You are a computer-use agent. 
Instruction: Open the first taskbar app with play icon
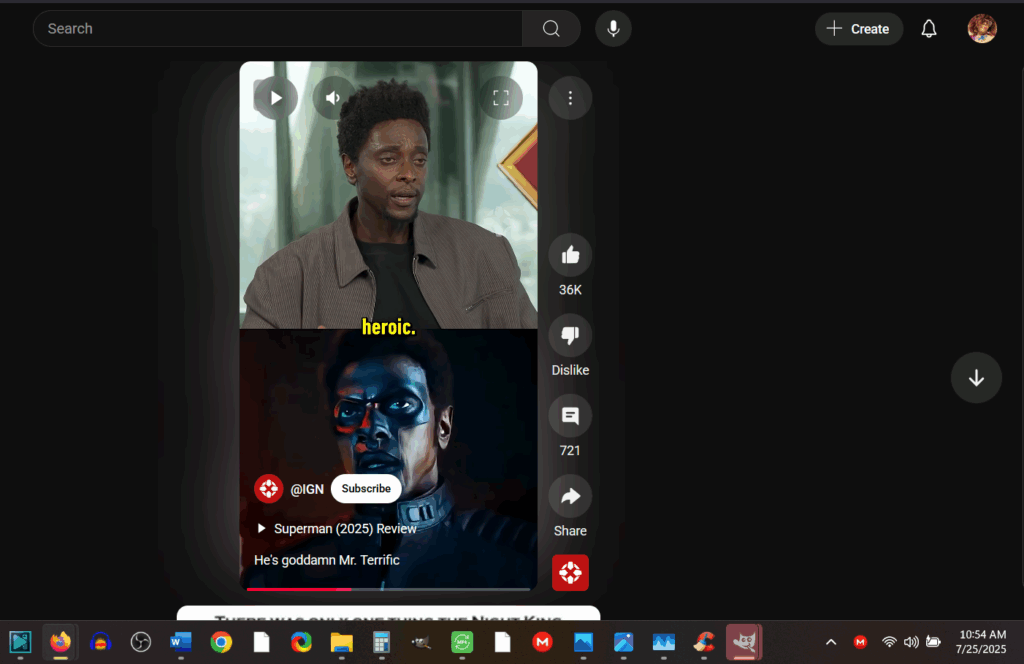coord(20,642)
